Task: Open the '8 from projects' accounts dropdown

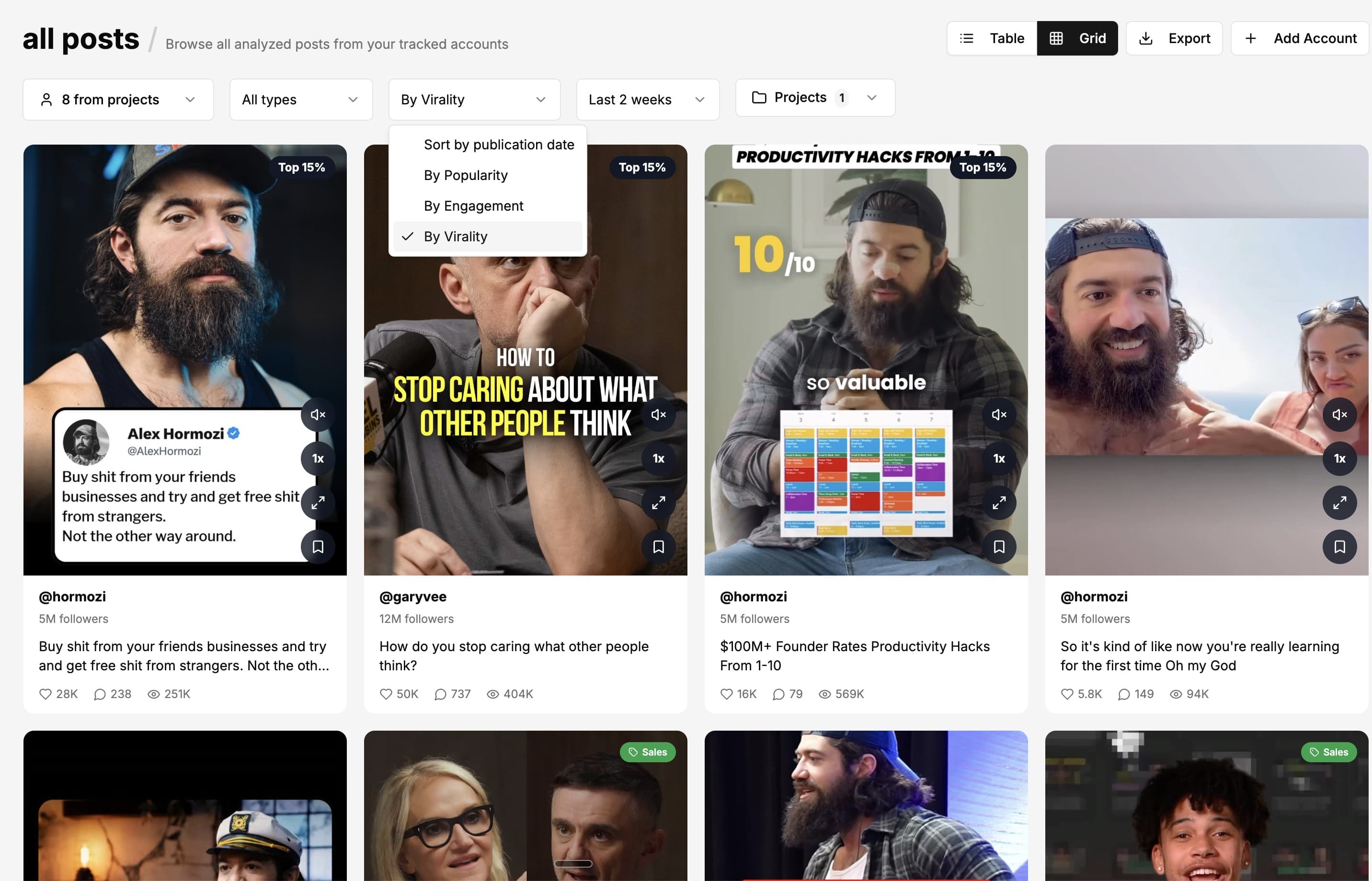Action: 118,100
